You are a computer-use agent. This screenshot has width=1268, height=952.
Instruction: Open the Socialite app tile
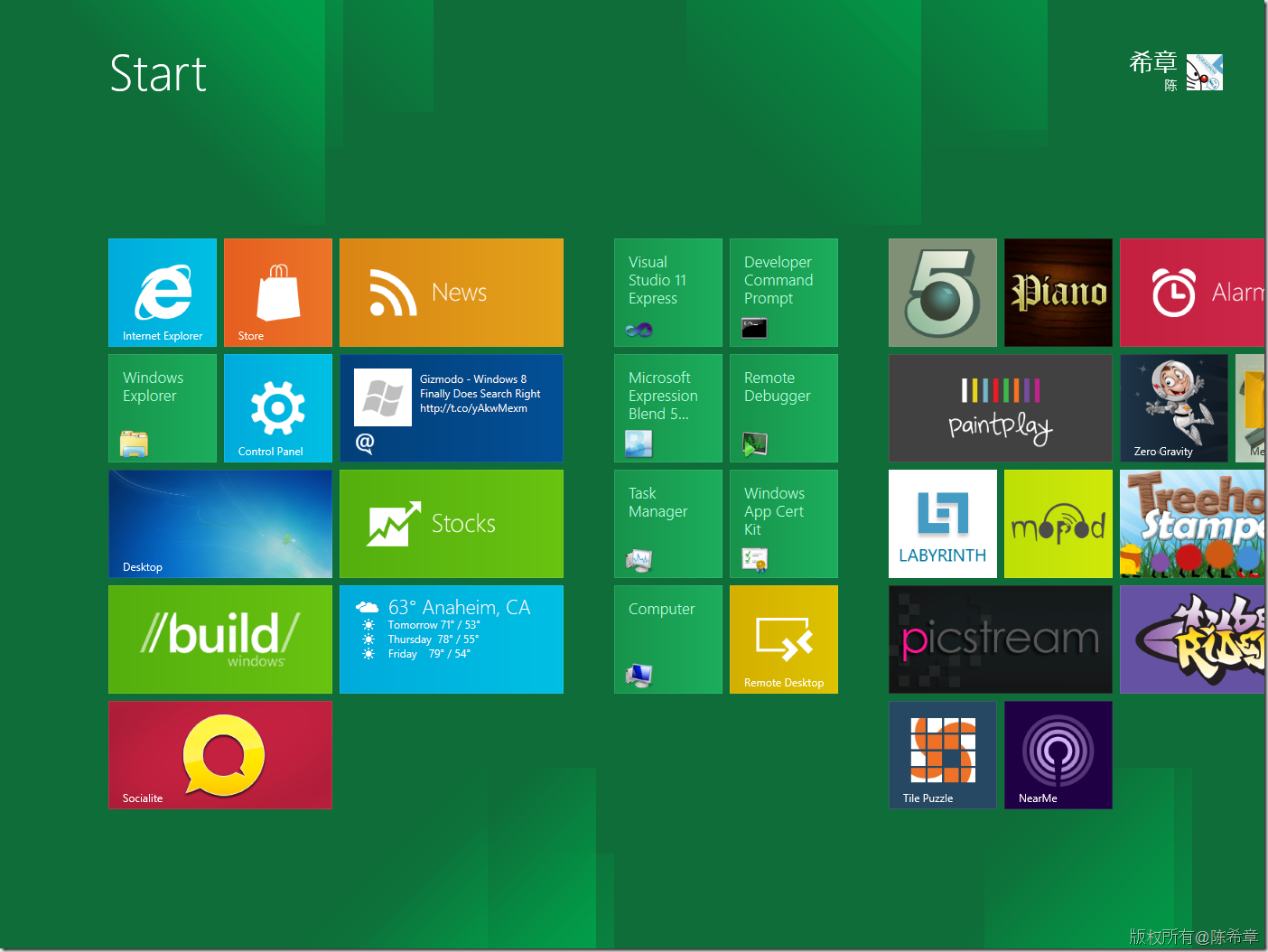(x=220, y=755)
